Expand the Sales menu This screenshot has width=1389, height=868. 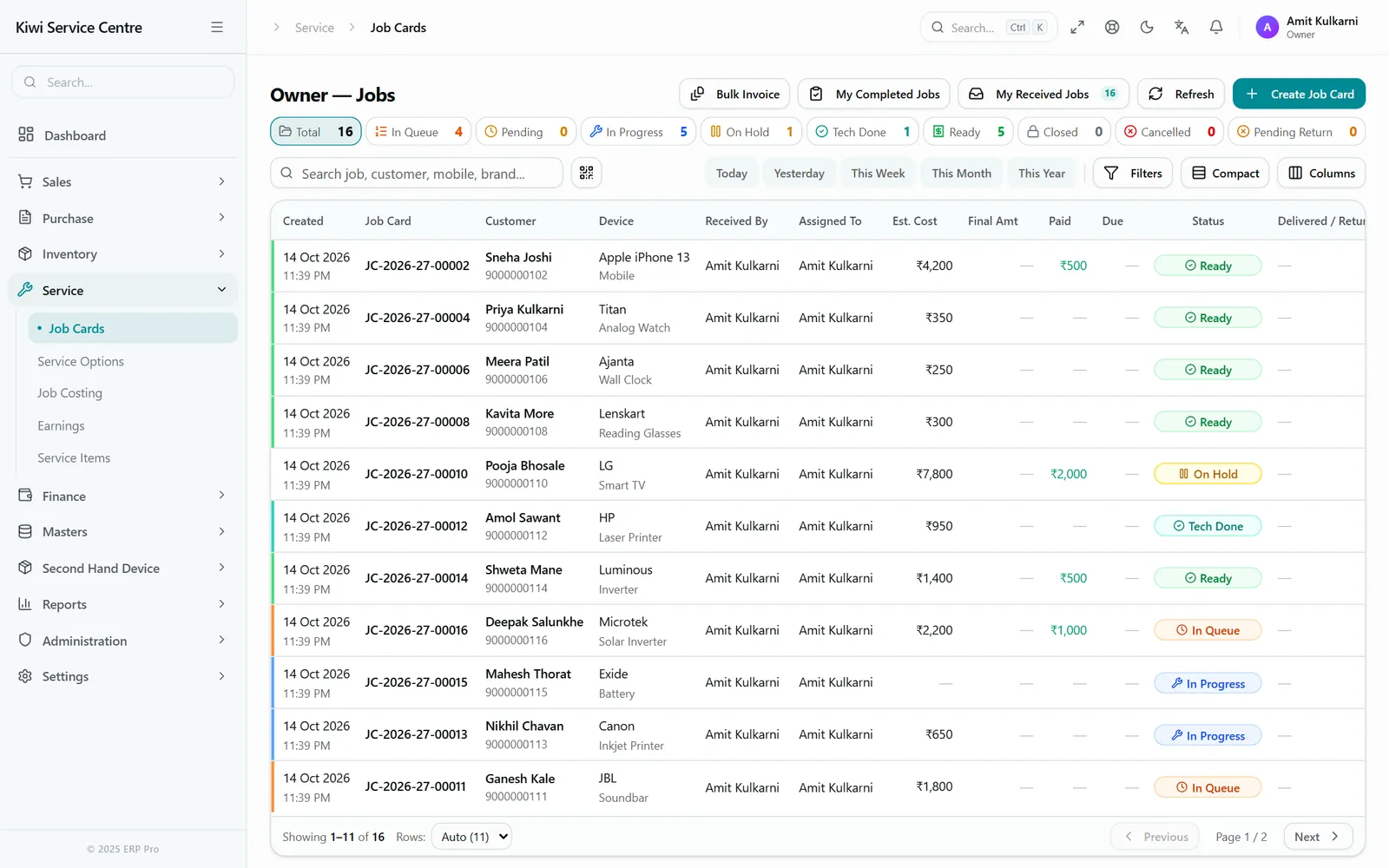coord(123,181)
